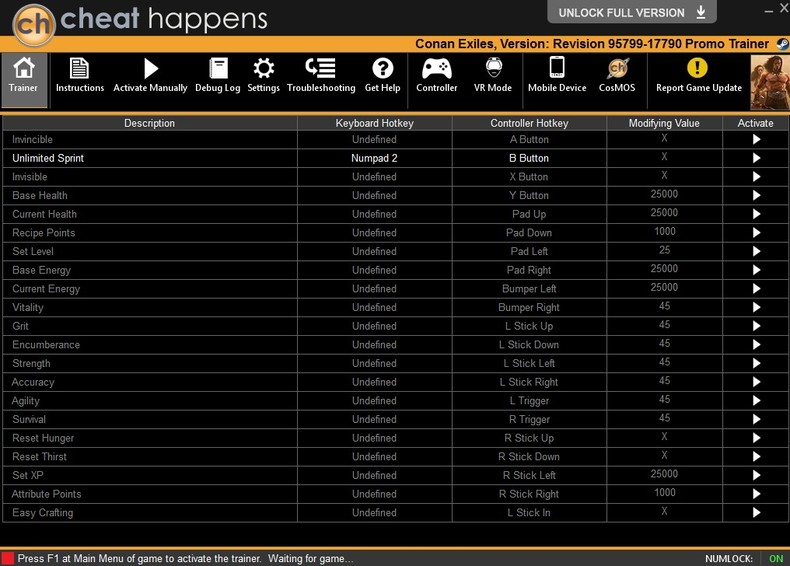This screenshot has width=790, height=566.
Task: Click the A Button controller hotkey
Action: tap(529, 140)
